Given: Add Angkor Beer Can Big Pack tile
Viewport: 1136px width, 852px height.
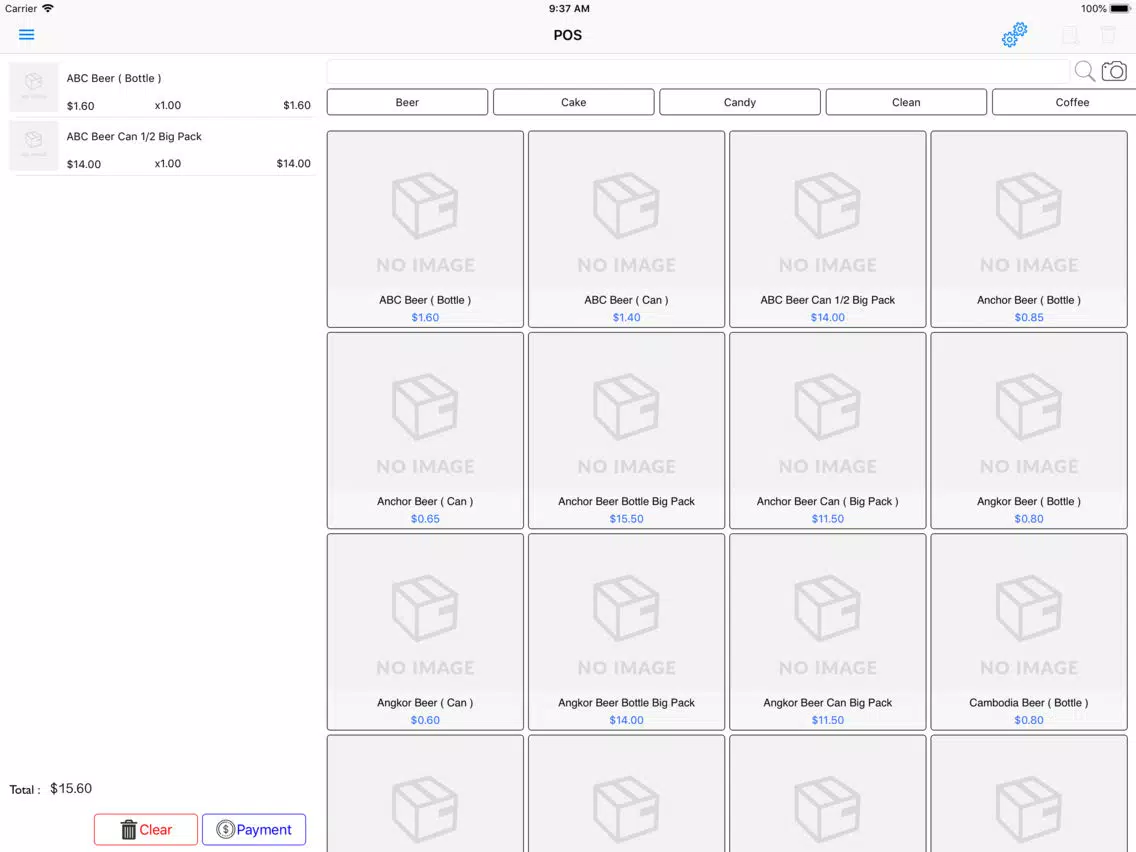Looking at the screenshot, I should (x=827, y=632).
